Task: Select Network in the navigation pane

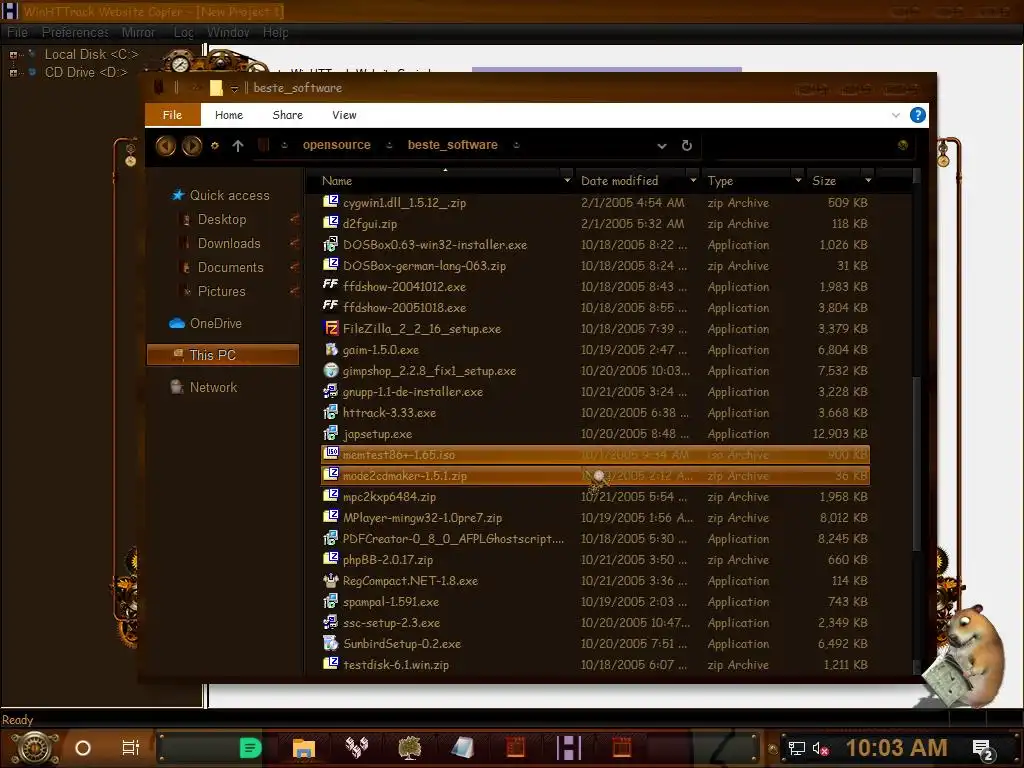Action: tap(213, 387)
